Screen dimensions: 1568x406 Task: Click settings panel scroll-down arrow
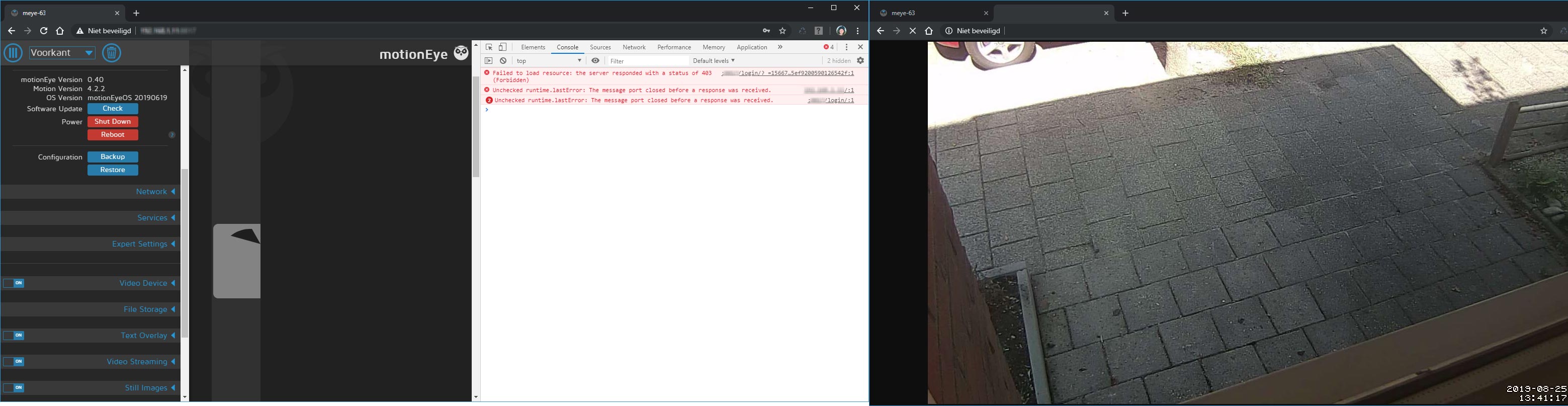tap(185, 397)
